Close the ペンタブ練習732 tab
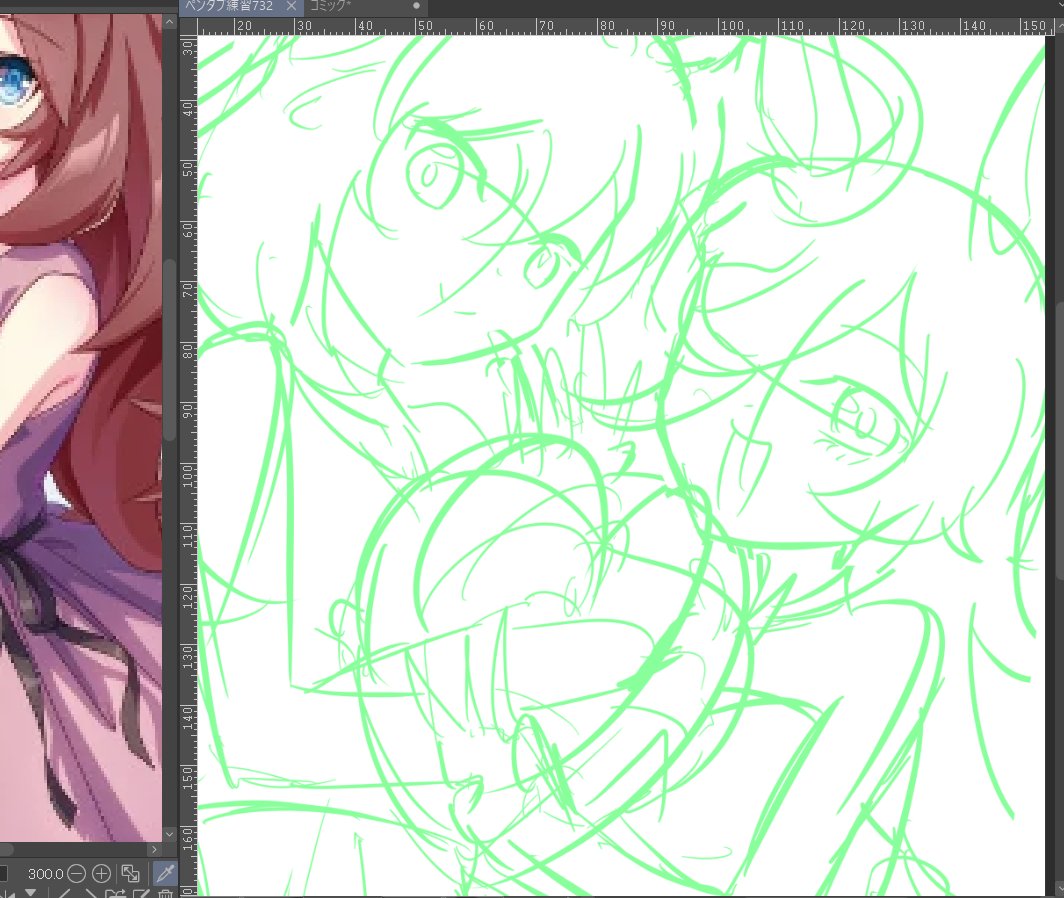The image size is (1064, 898). click(291, 6)
